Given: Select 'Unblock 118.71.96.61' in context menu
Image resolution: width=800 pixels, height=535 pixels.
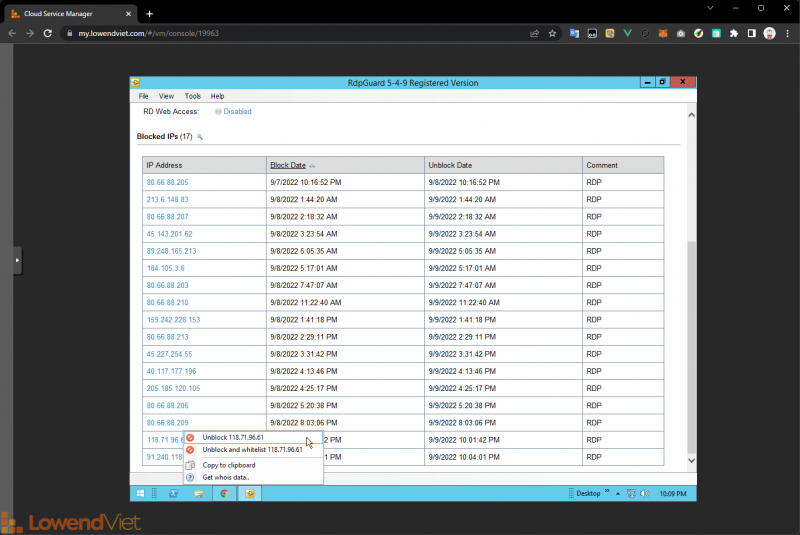Looking at the screenshot, I should click(x=253, y=438).
